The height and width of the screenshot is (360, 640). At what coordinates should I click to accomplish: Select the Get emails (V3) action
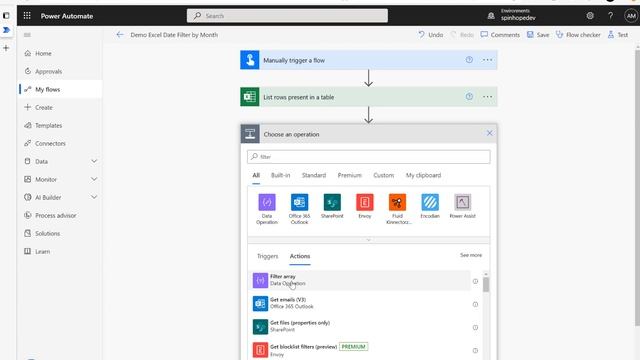tap(361, 304)
